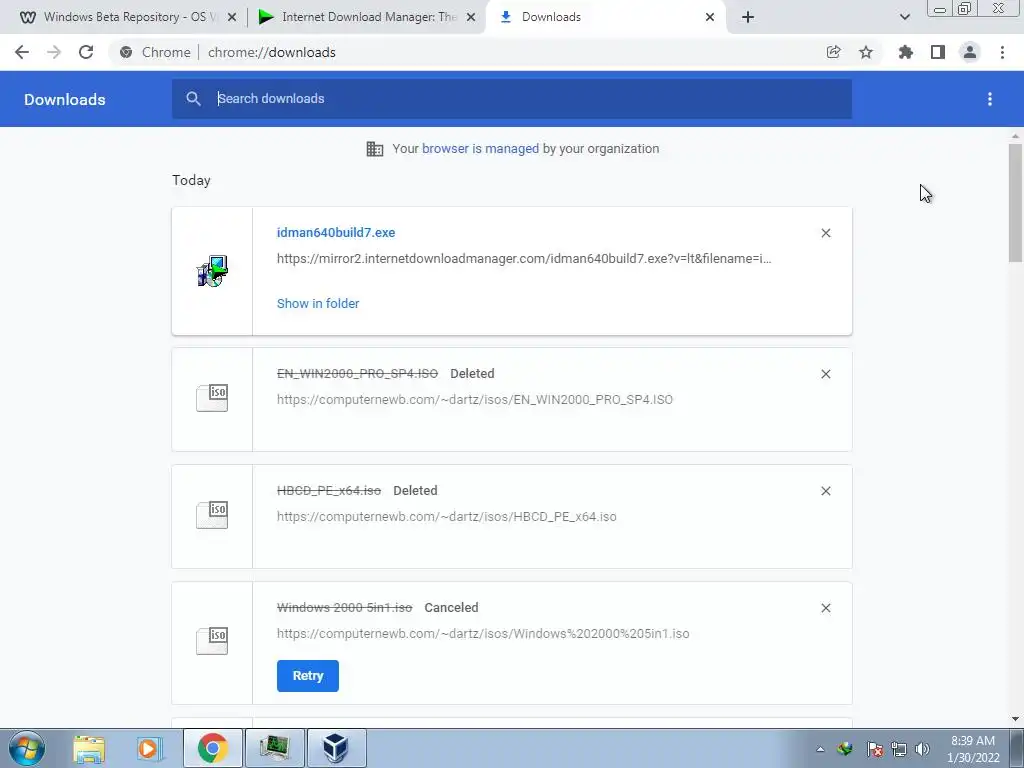Retry the Windows 2000 5in1.iso download
Viewport: 1024px width, 768px height.
point(308,676)
